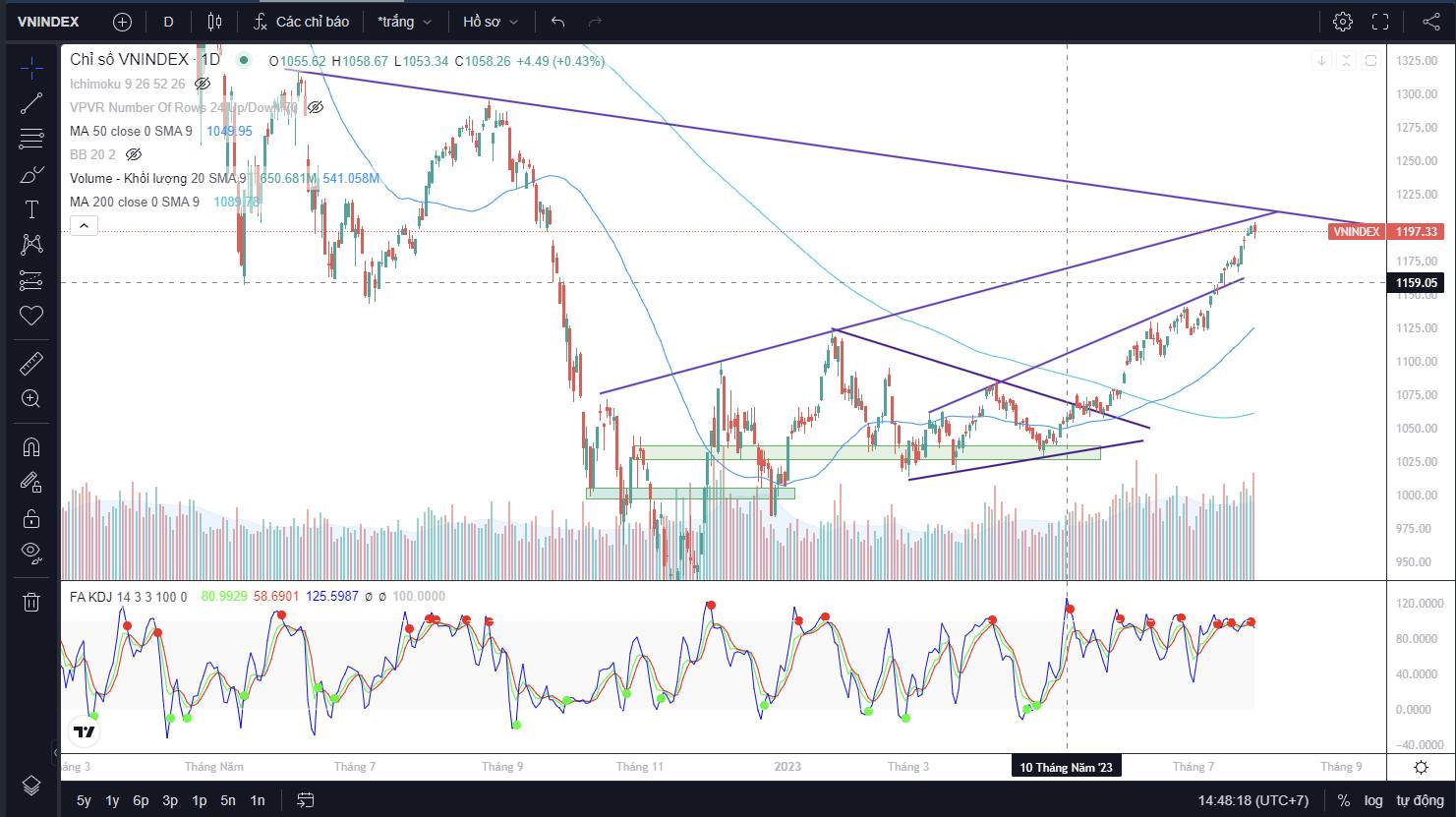Open the "Hồ sơ" dropdown
The height and width of the screenshot is (817, 1456).
tap(490, 22)
